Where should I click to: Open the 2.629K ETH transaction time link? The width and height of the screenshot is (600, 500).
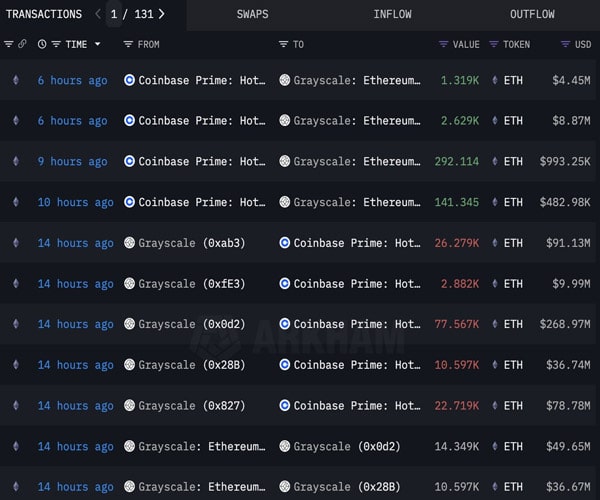[72, 121]
